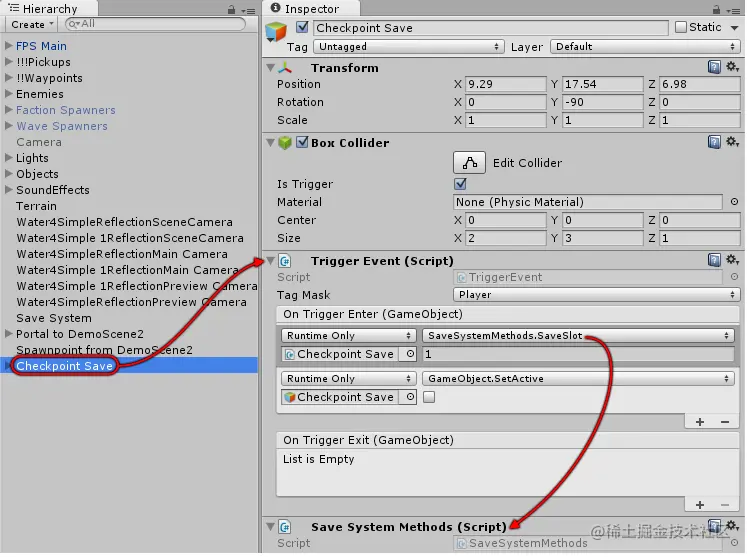Select Portal to DemoScene2 in hierarchy
Image resolution: width=747 pixels, height=557 pixels.
click(80, 334)
